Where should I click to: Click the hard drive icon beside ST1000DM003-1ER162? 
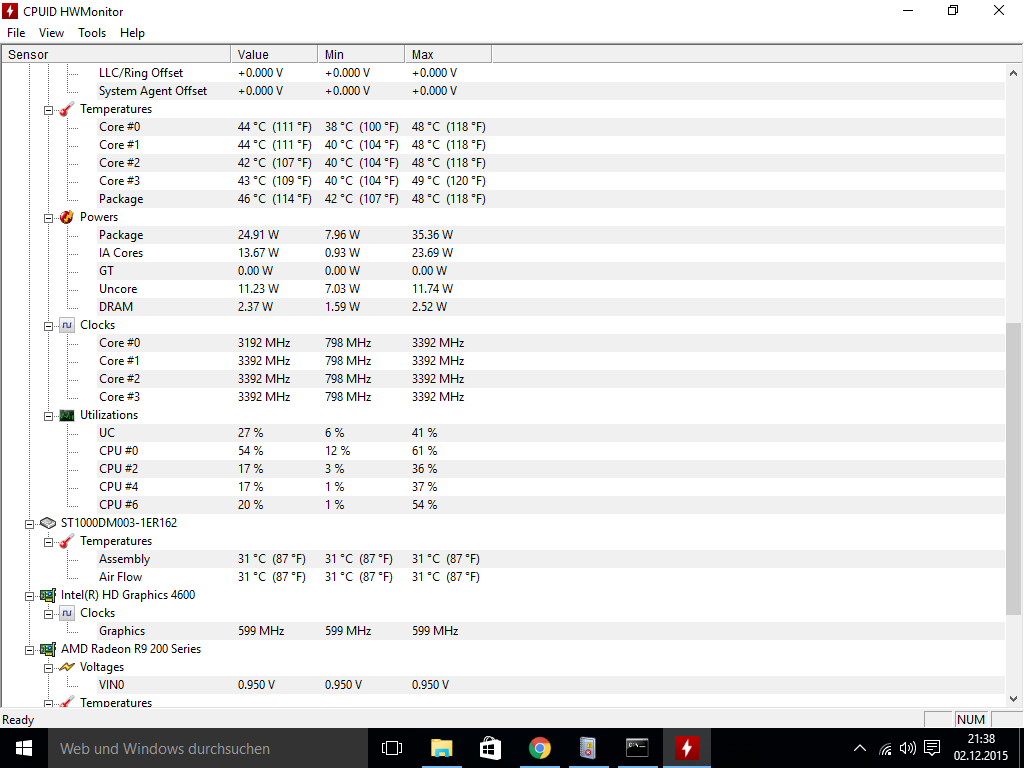[x=48, y=522]
